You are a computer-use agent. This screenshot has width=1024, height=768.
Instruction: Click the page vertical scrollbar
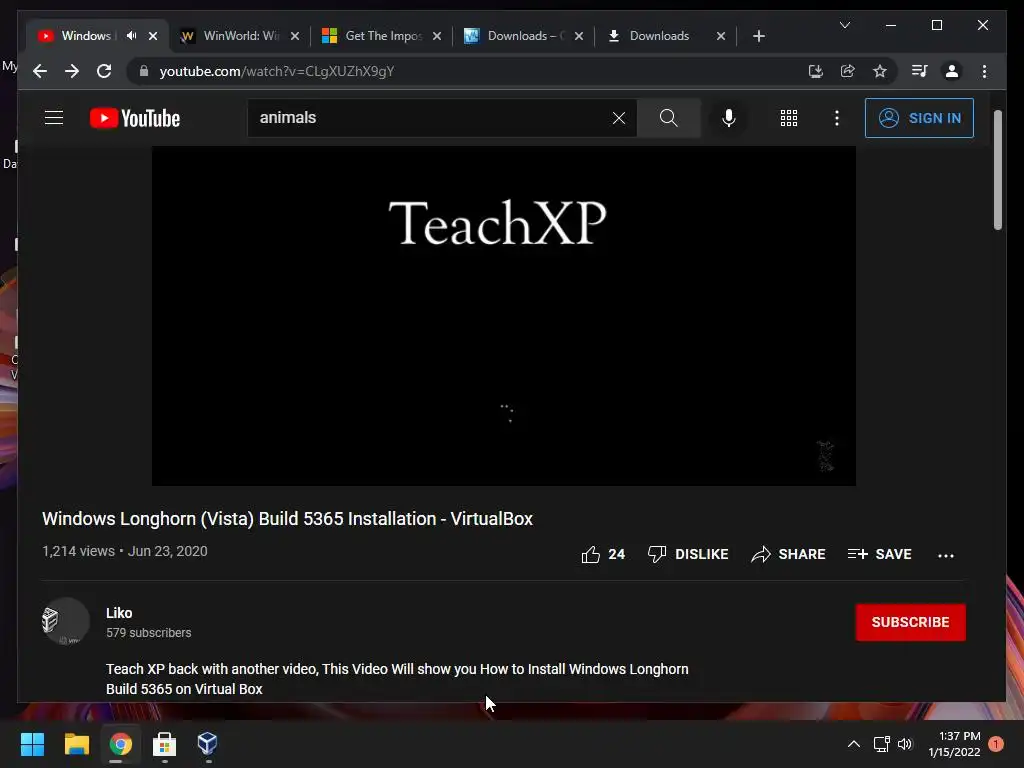[997, 170]
